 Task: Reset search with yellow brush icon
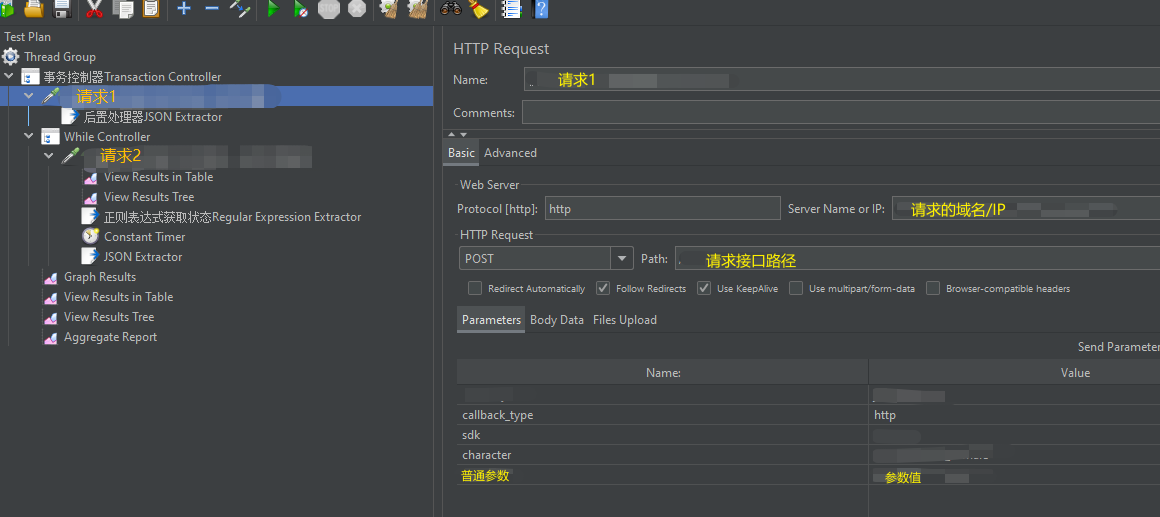(x=479, y=8)
